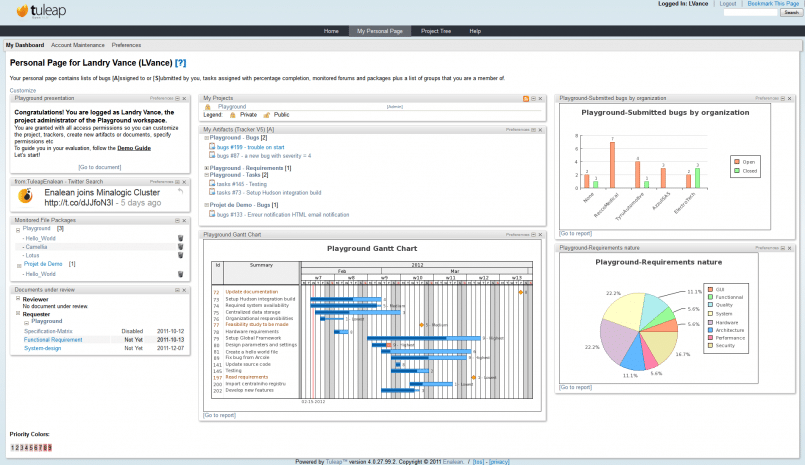Image resolution: width=805 pixels, height=465 pixels.
Task: Collapse Projet de Demo monitored packages group
Action: (x=19, y=265)
